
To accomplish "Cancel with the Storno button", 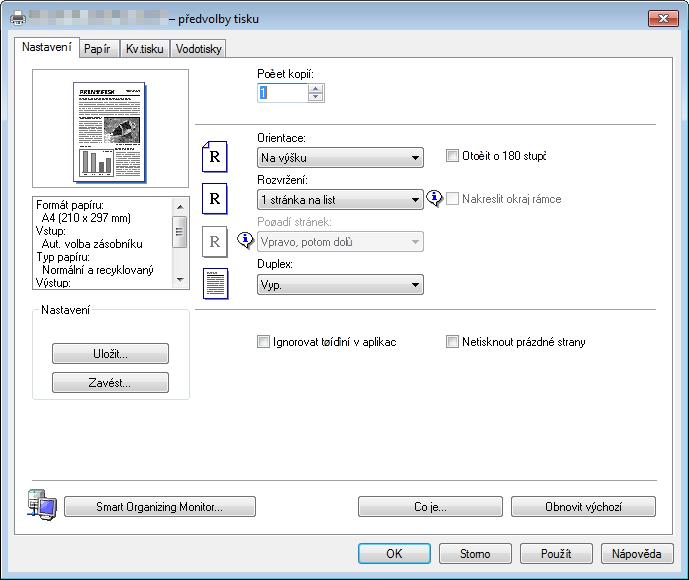I will click(x=475, y=554).
